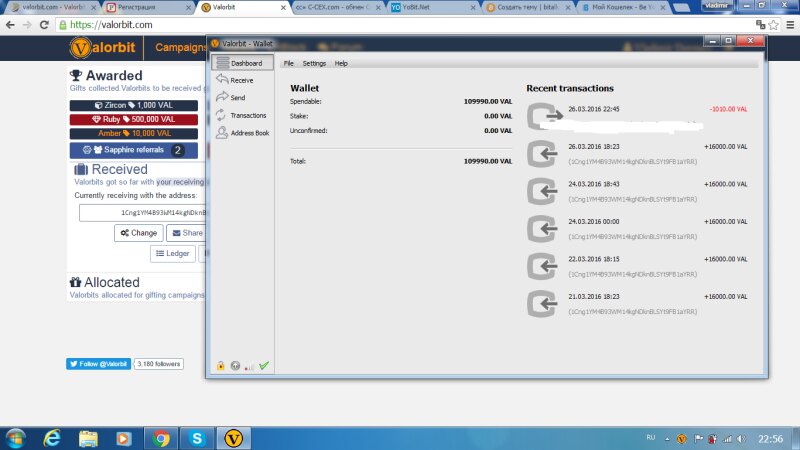Click the green sync checkmark icon
800x450 pixels.
pyautogui.click(x=264, y=366)
